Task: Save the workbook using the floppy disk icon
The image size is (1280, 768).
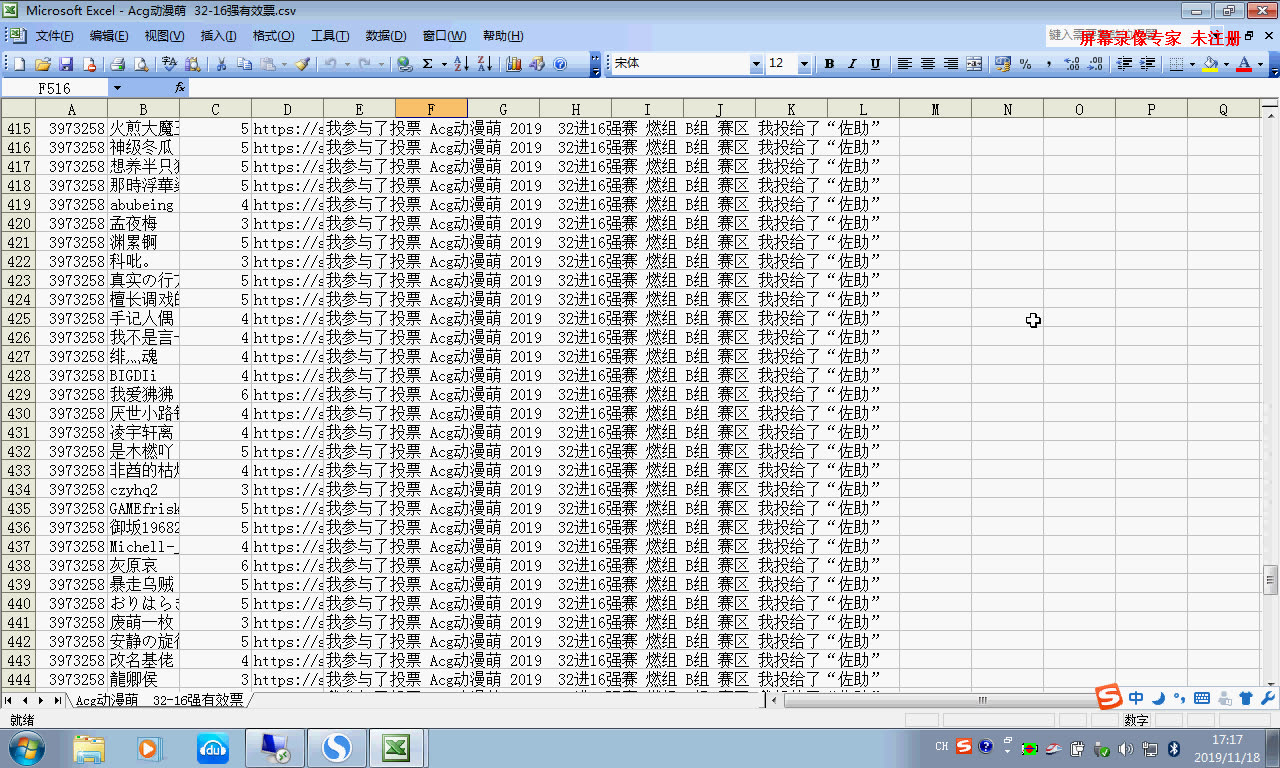Action: pyautogui.click(x=66, y=64)
